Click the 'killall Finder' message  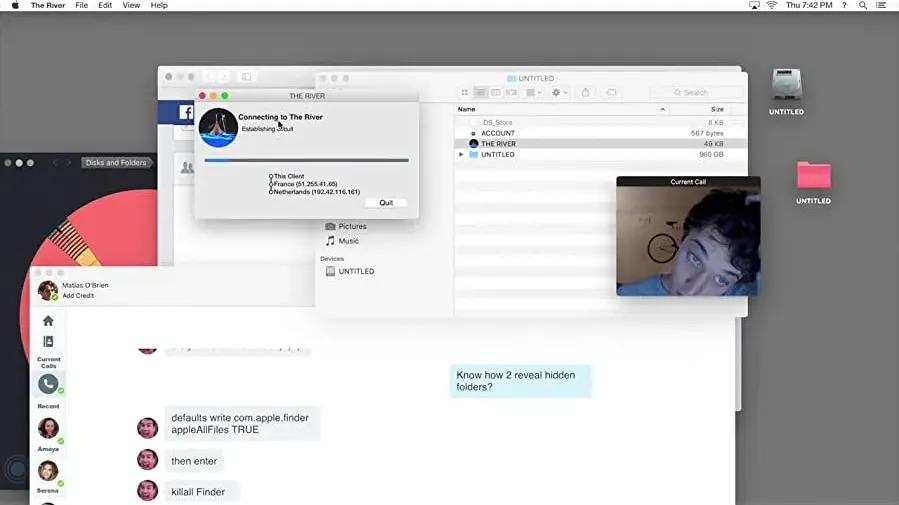click(x=201, y=492)
